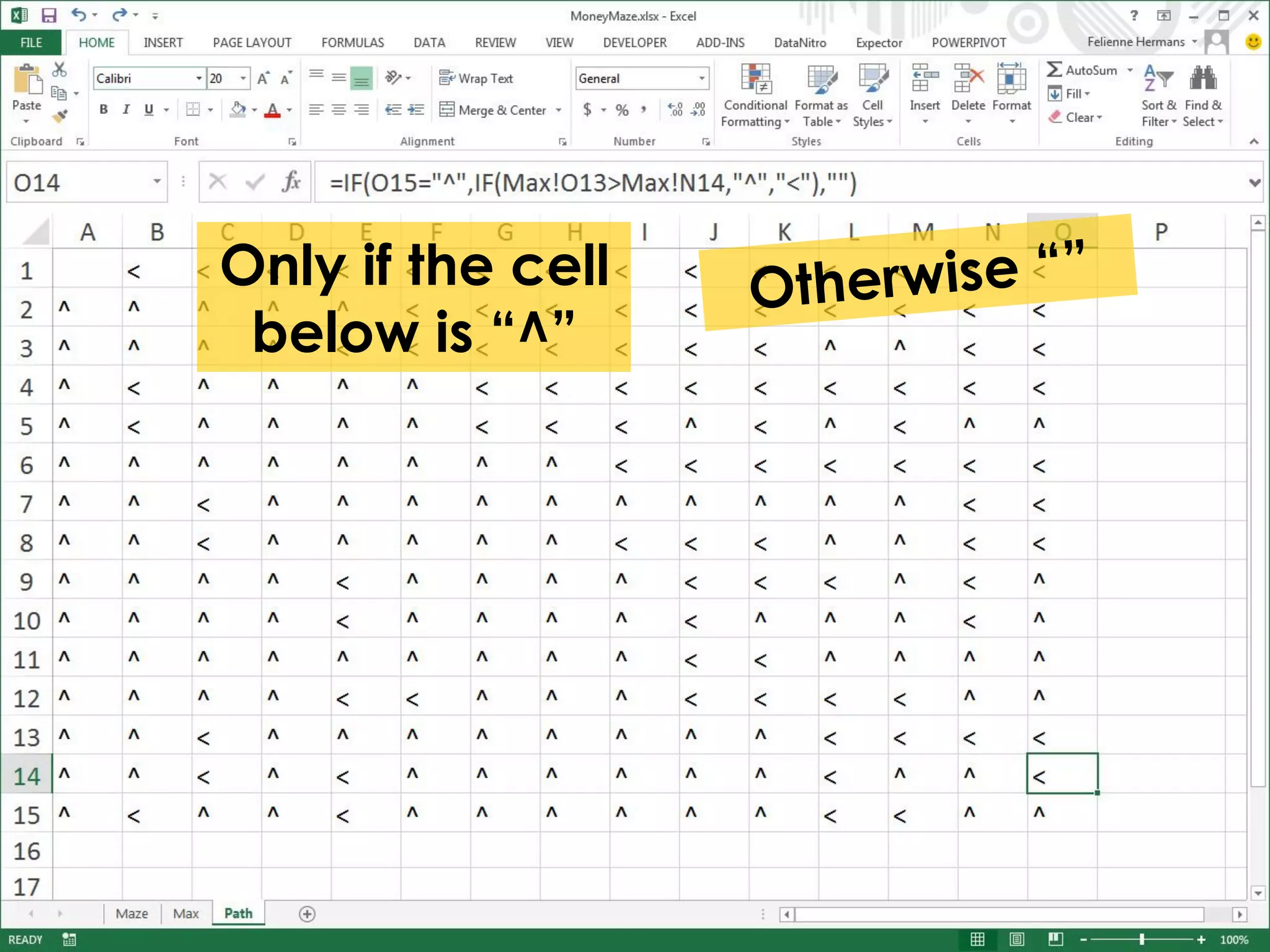Switch to the FORMULAS ribbon tab
The image size is (1270, 952).
(352, 42)
